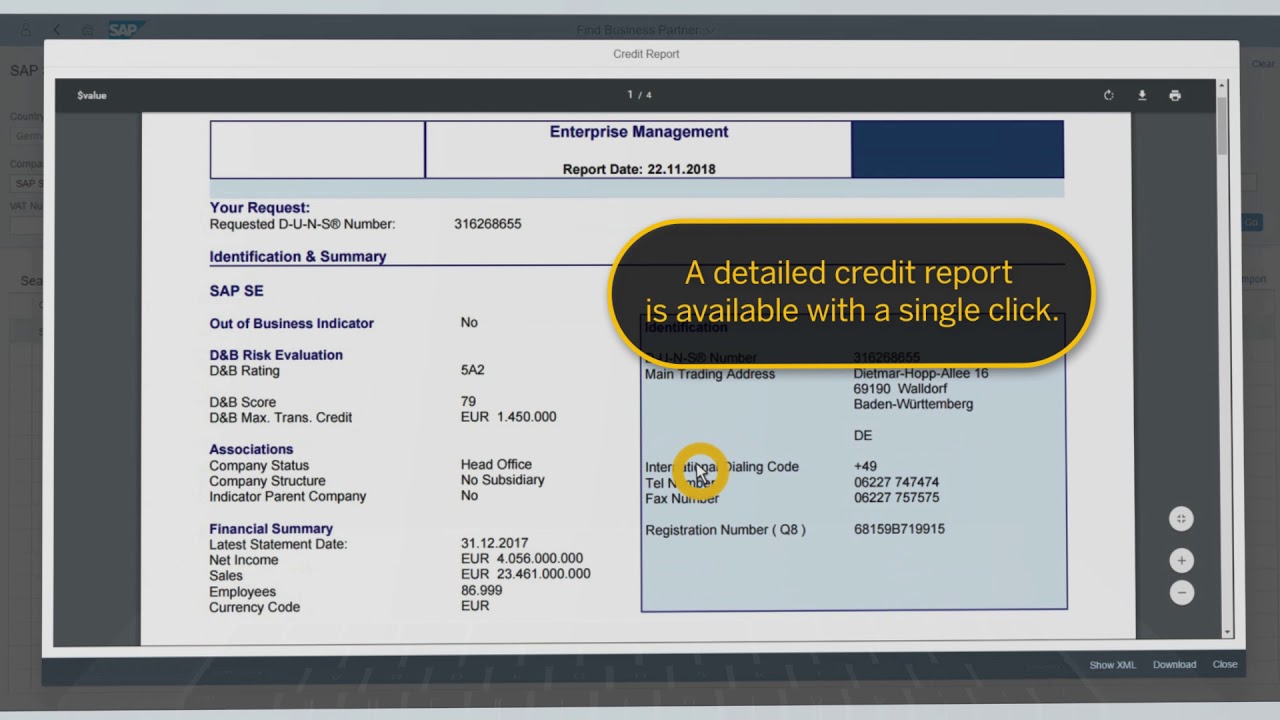Click the dialing code +49
Screen dimensions: 1280x720
coord(865,466)
